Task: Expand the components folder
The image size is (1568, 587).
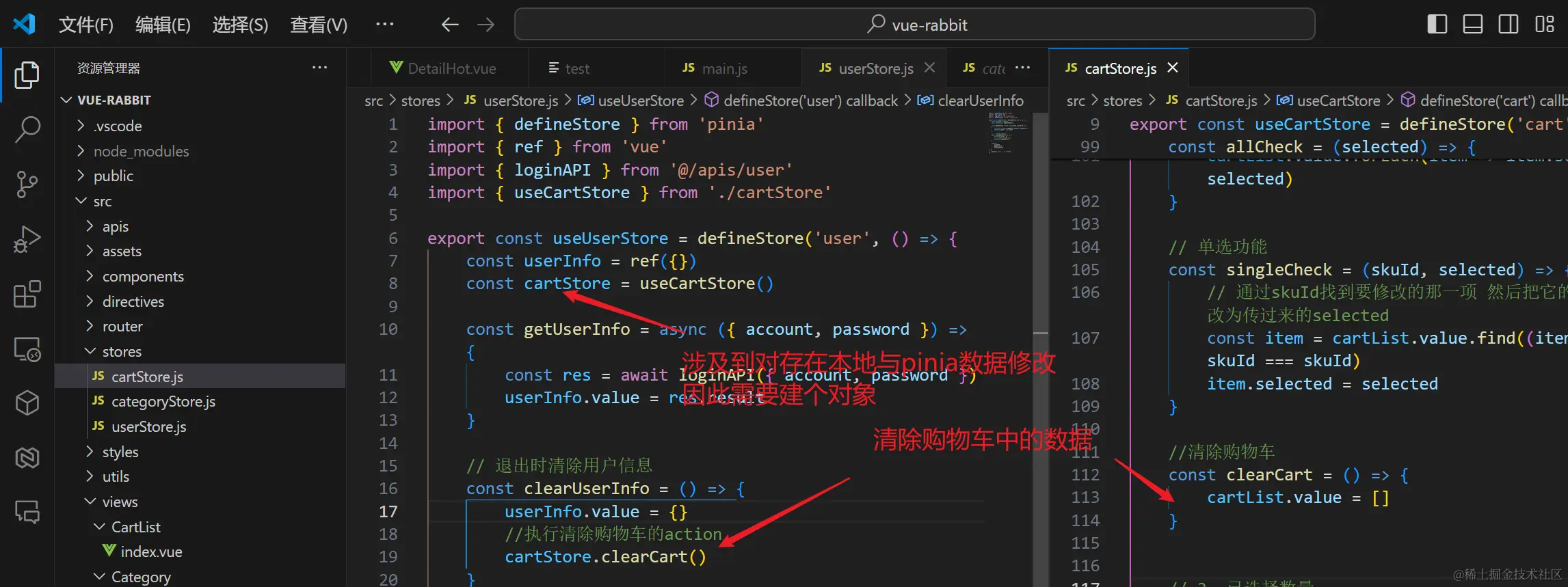Action: pos(200,276)
